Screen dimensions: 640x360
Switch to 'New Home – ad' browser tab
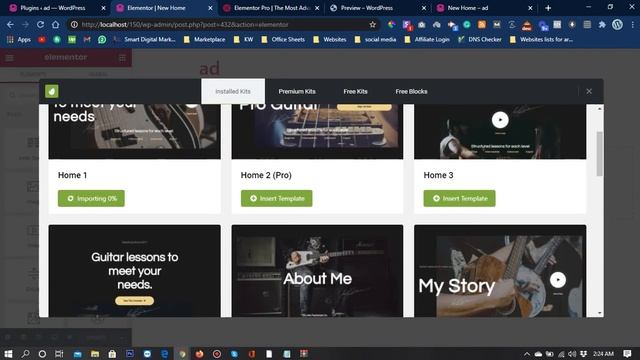(x=468, y=8)
